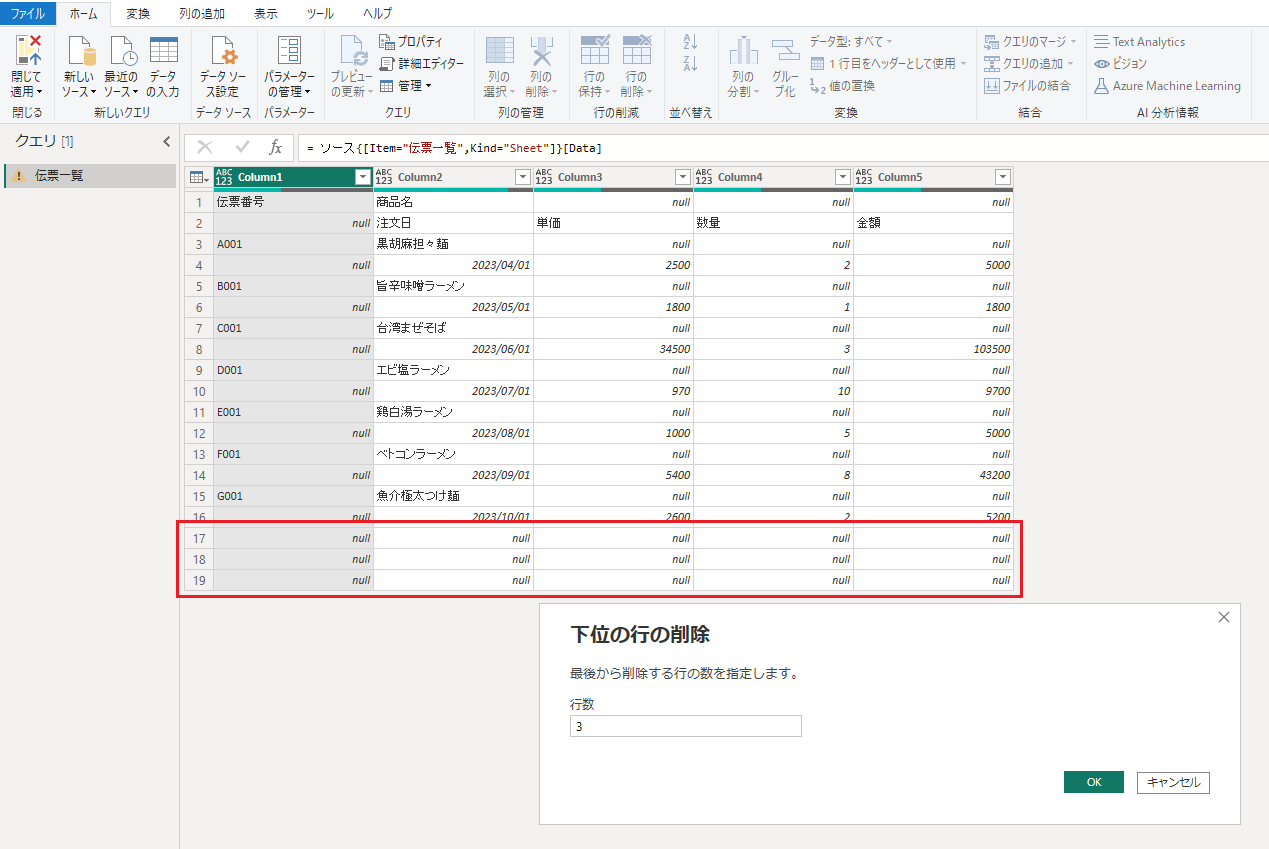Click the グループ化 (Group By) icon

[785, 52]
